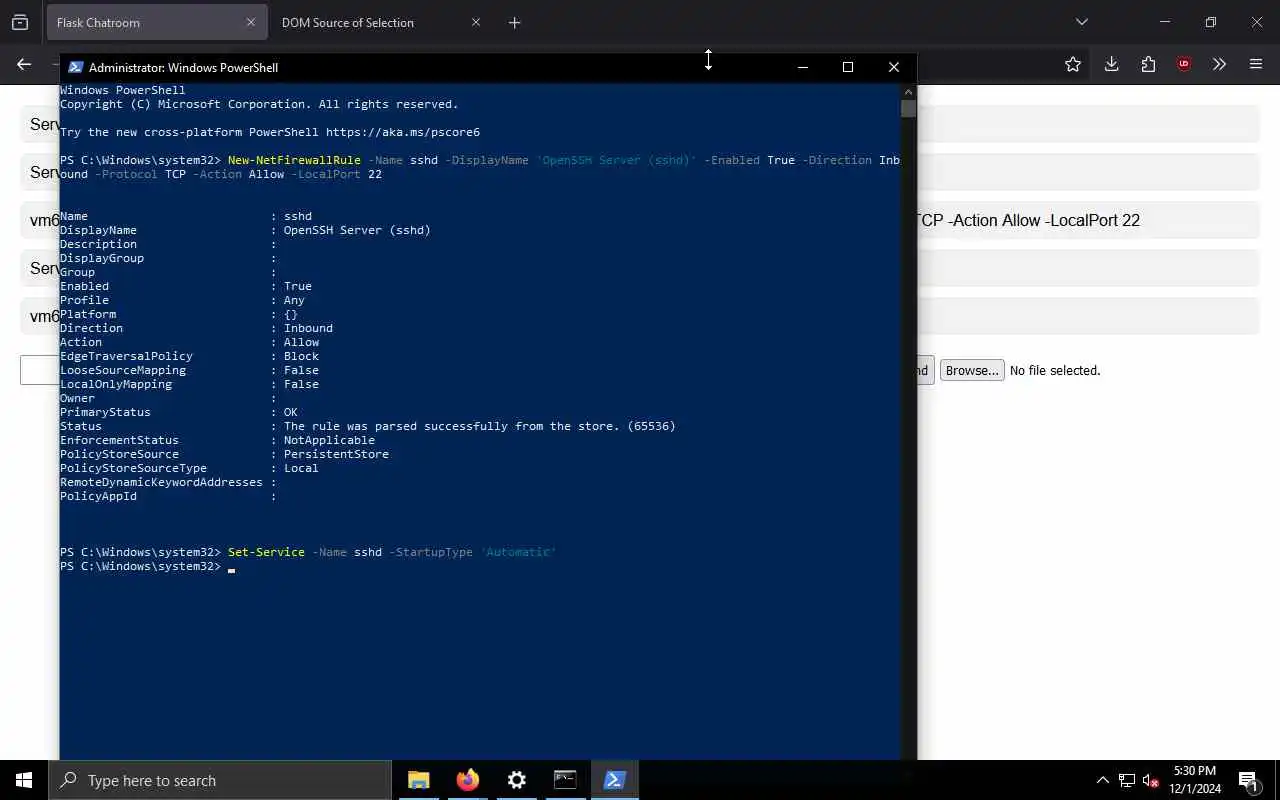Click the aka.ms/pscore6 URL text
Image resolution: width=1280 pixels, height=800 pixels.
[x=403, y=132]
